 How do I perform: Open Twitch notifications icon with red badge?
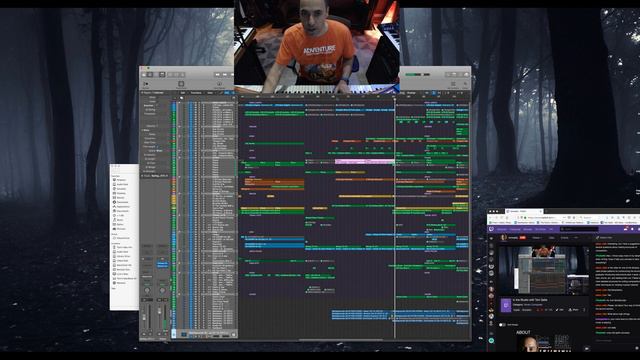[x=626, y=229]
